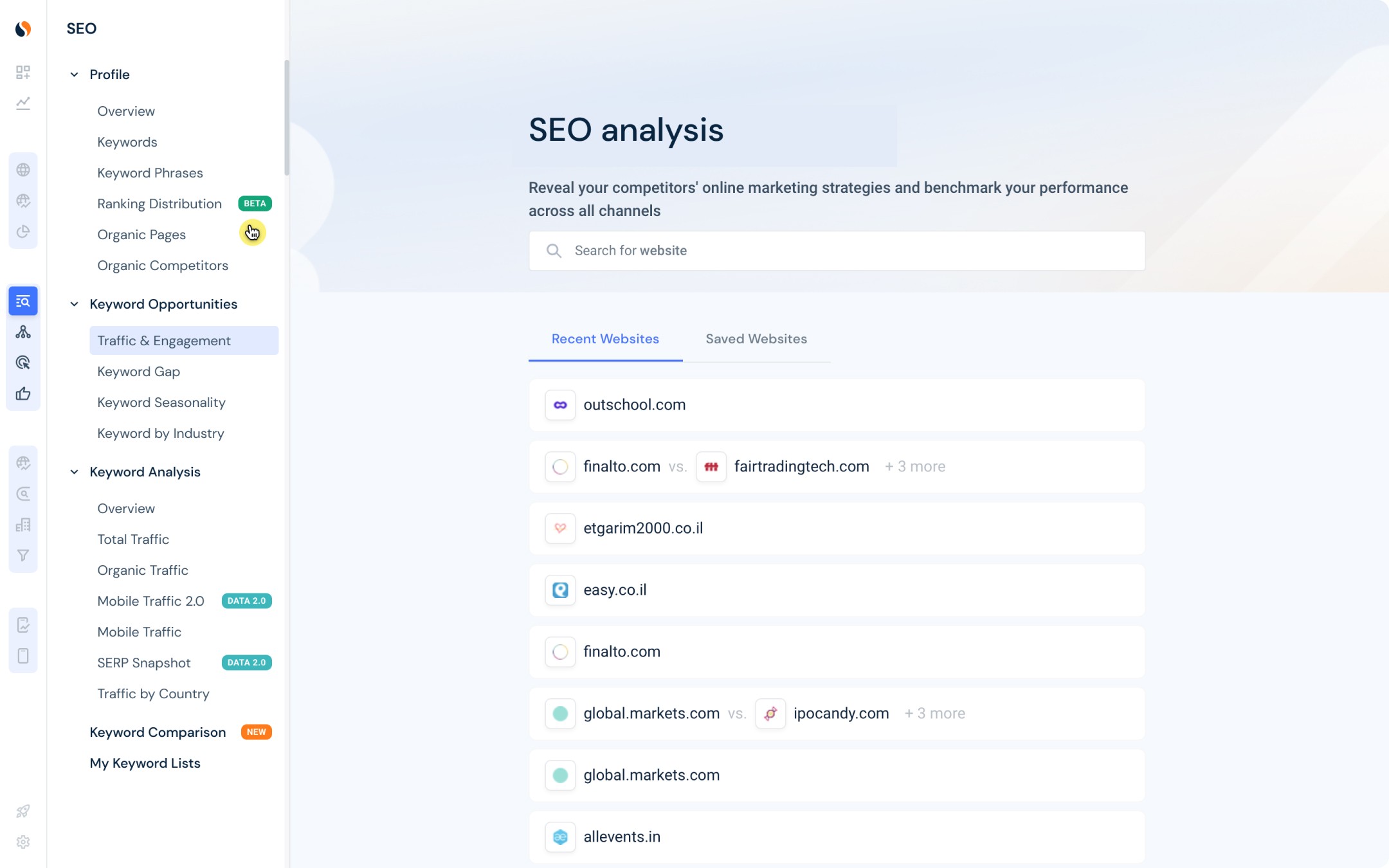Click the Similarweb logo icon
Viewport: 1389px width, 868px height.
point(23,29)
